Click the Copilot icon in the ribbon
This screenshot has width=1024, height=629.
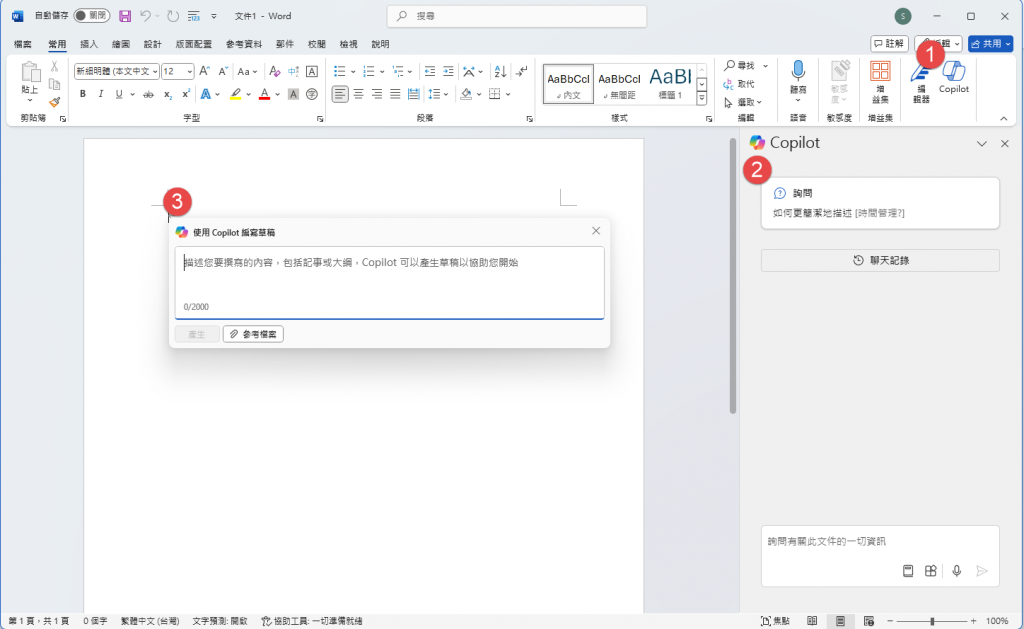[953, 77]
